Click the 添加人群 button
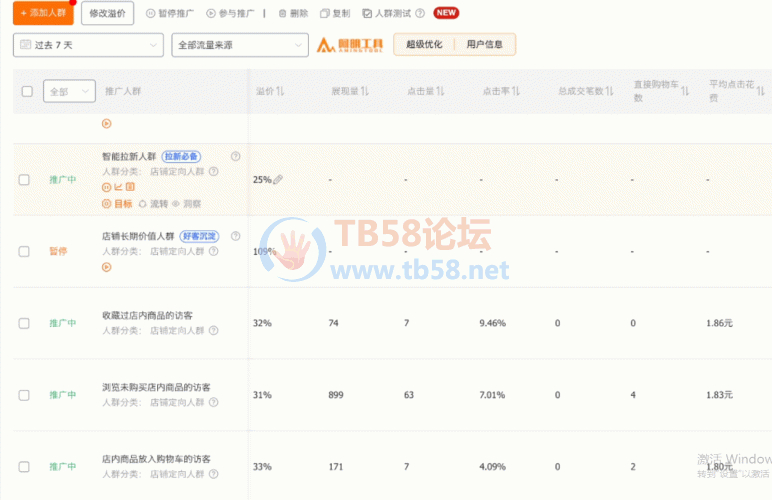This screenshot has width=772, height=500. (x=43, y=13)
